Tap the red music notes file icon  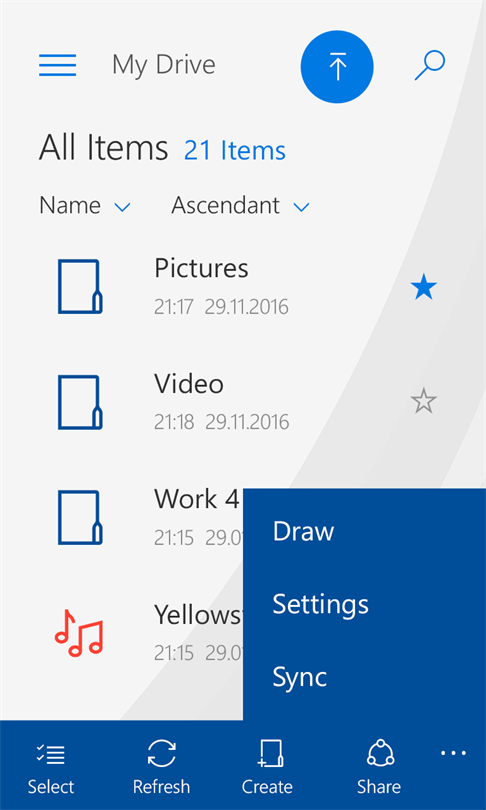click(x=79, y=633)
